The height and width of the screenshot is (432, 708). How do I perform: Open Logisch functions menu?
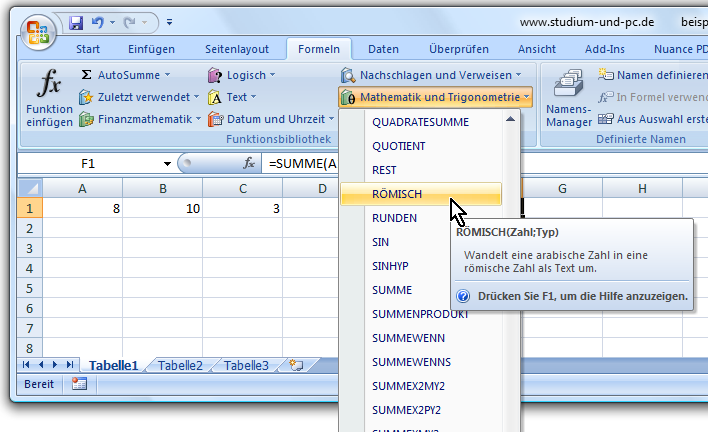(x=242, y=75)
